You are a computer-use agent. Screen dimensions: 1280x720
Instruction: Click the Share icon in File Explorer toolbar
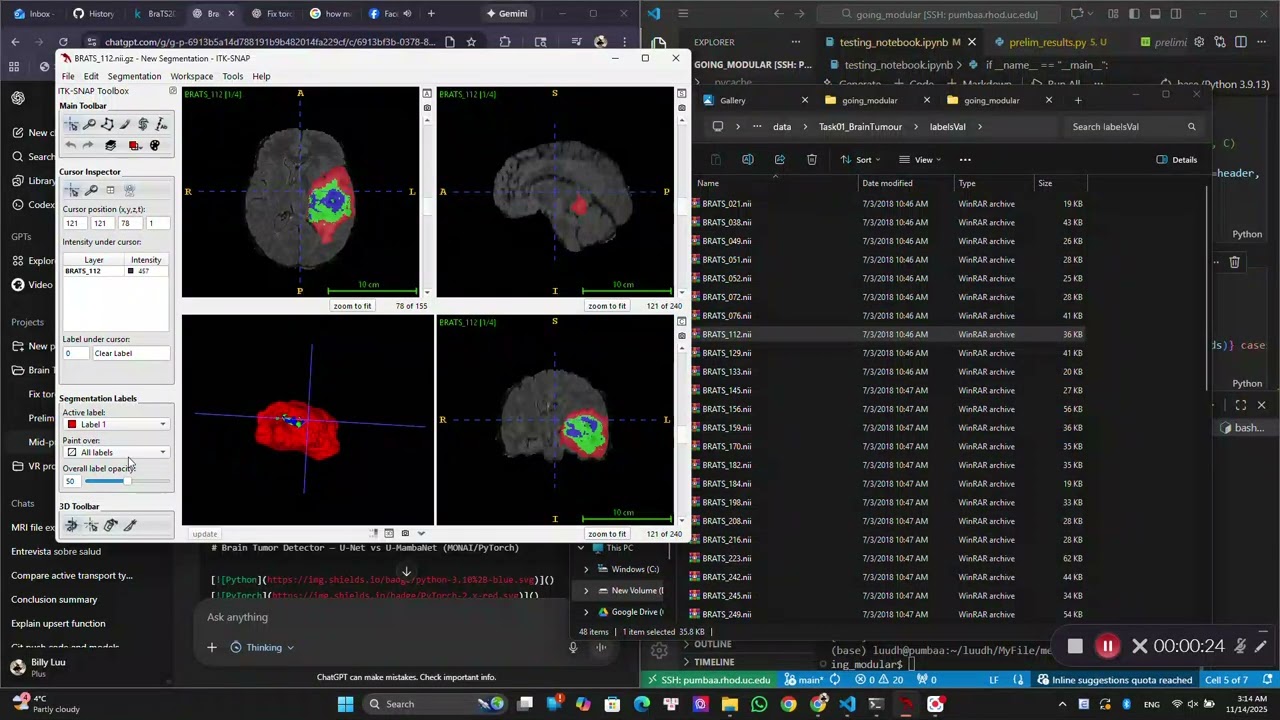(779, 160)
